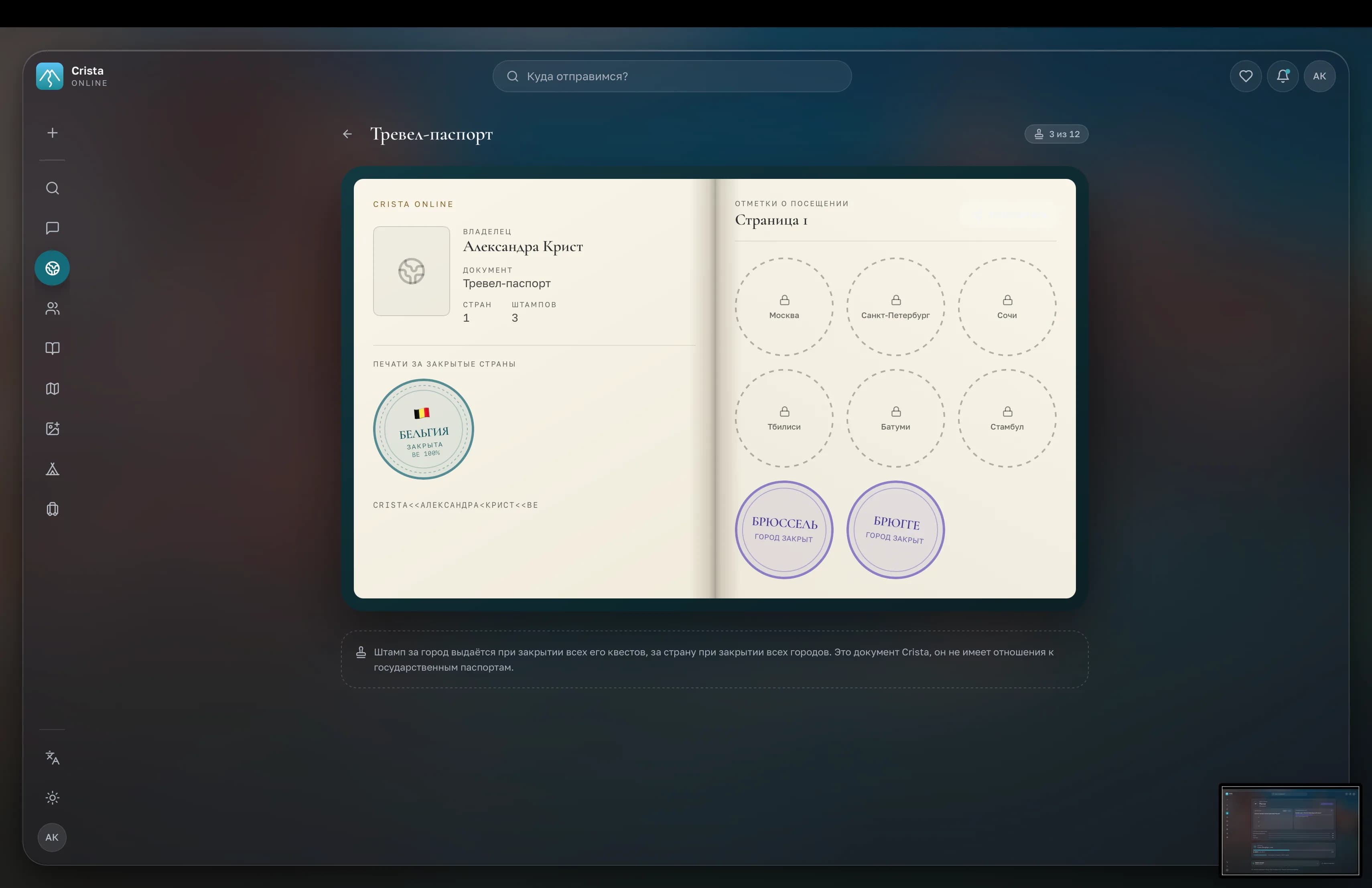Go back with the arrow beside Тревел-паспорт
The width and height of the screenshot is (1372, 888).
click(347, 134)
